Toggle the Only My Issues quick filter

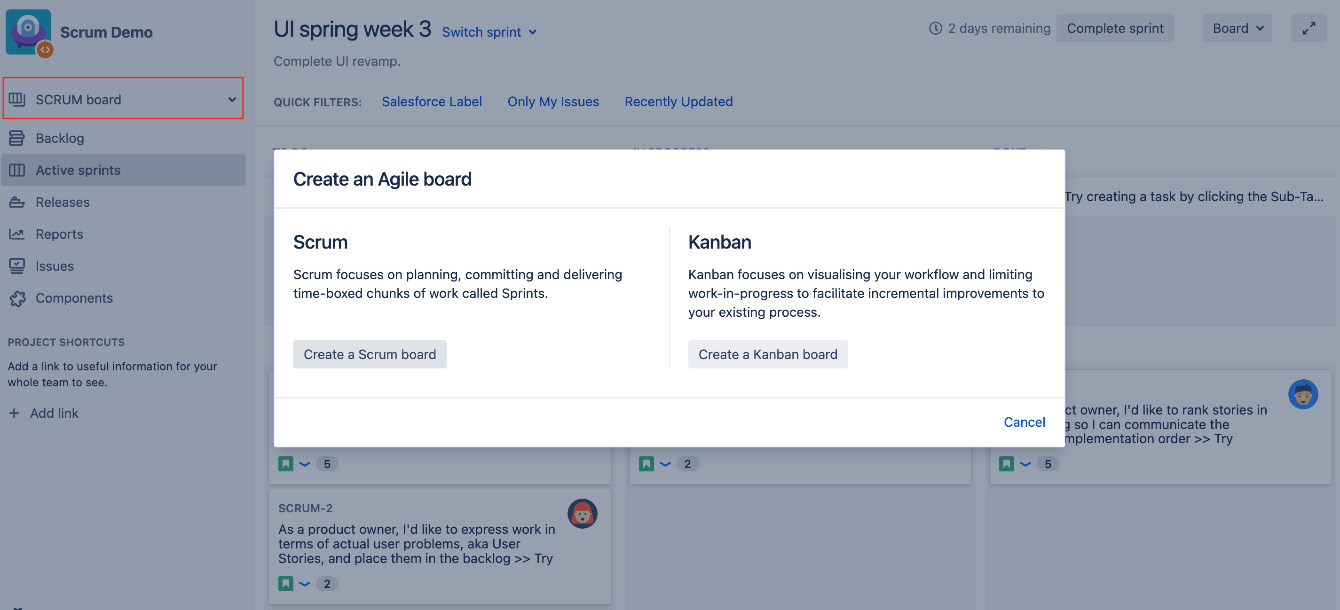553,101
